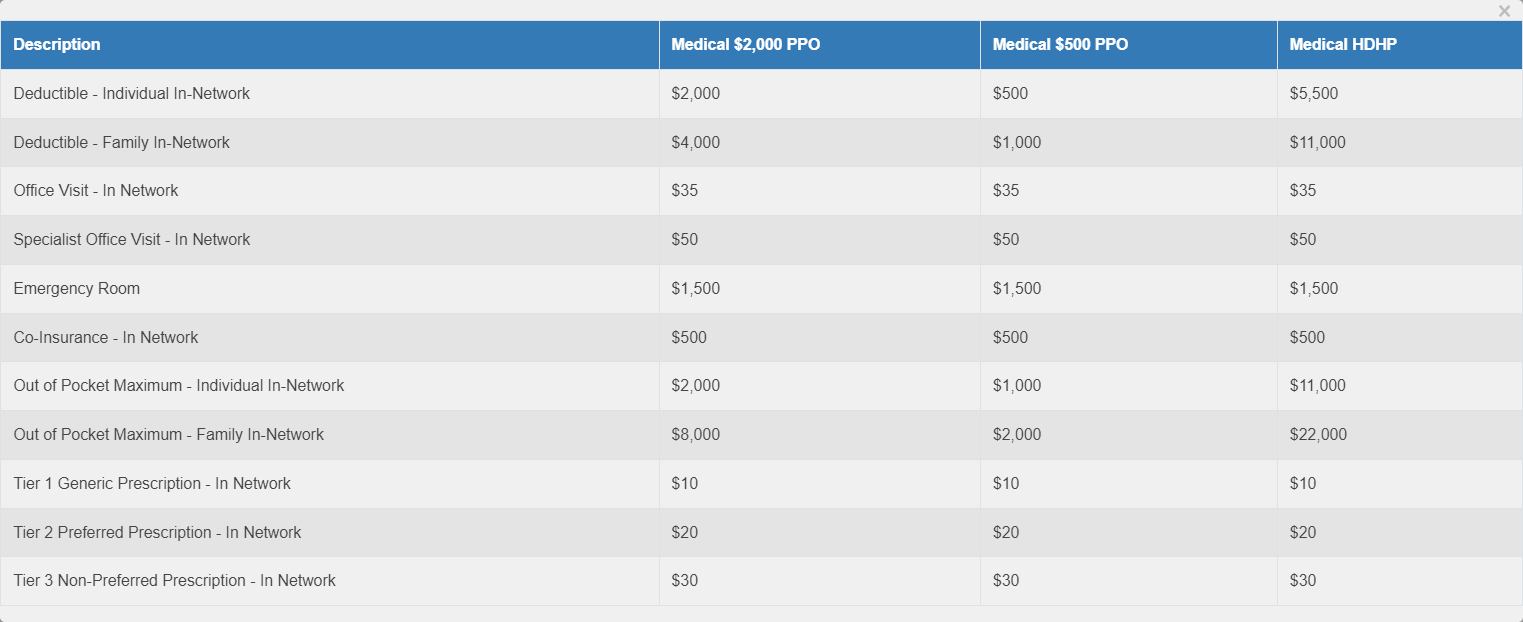The width and height of the screenshot is (1523, 622).
Task: Select the Medical $2,000 PPO column header
Action: [x=746, y=45]
